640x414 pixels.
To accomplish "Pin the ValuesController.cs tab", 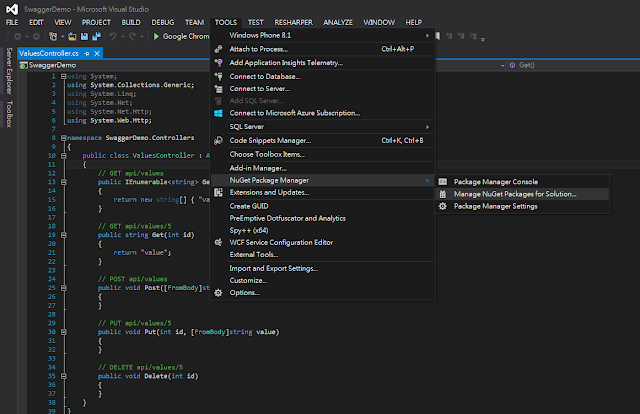I will [x=88, y=52].
